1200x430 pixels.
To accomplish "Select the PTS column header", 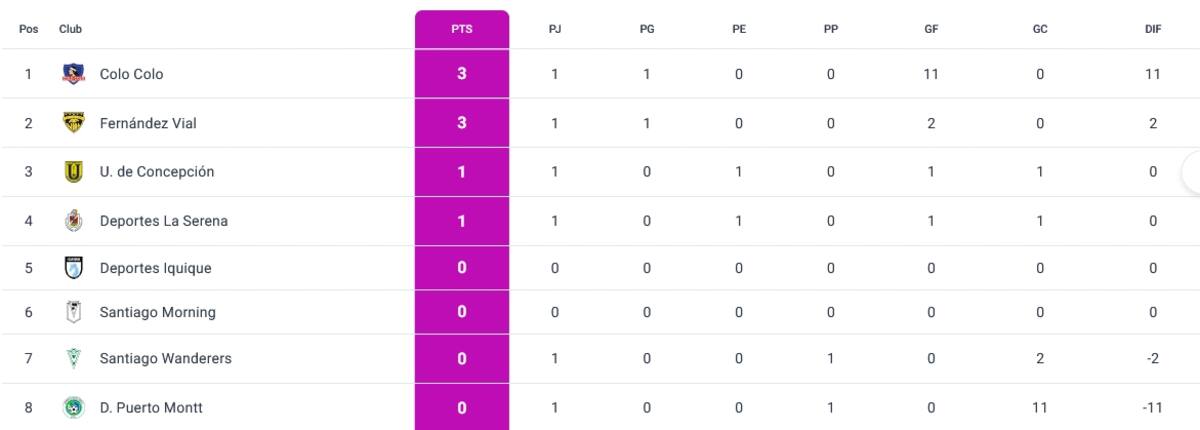I will tap(462, 29).
